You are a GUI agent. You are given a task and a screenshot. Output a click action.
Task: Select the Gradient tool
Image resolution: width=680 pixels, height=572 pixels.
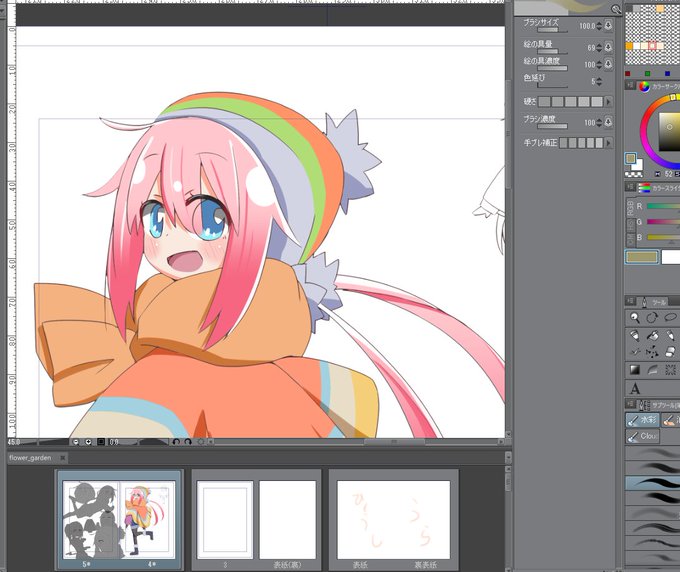pyautogui.click(x=635, y=369)
